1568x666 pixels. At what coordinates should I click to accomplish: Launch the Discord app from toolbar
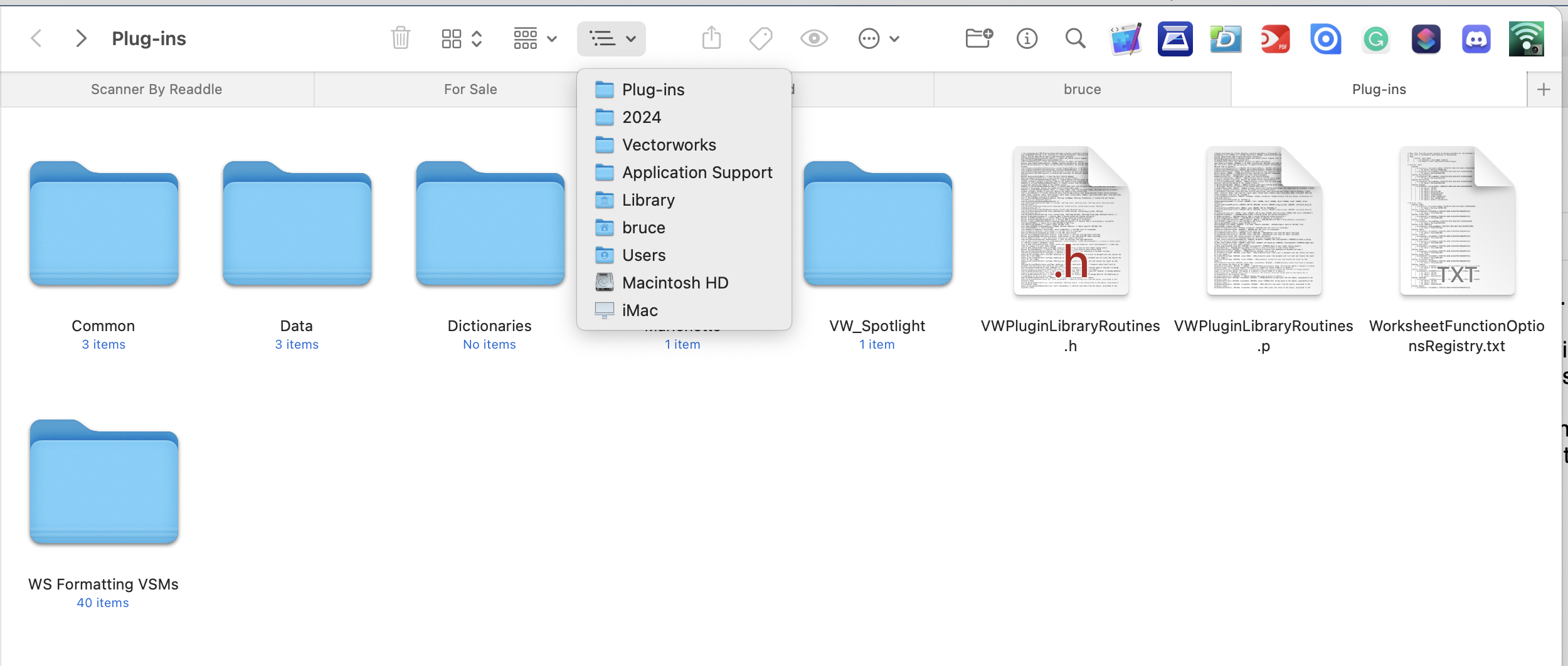click(x=1476, y=40)
